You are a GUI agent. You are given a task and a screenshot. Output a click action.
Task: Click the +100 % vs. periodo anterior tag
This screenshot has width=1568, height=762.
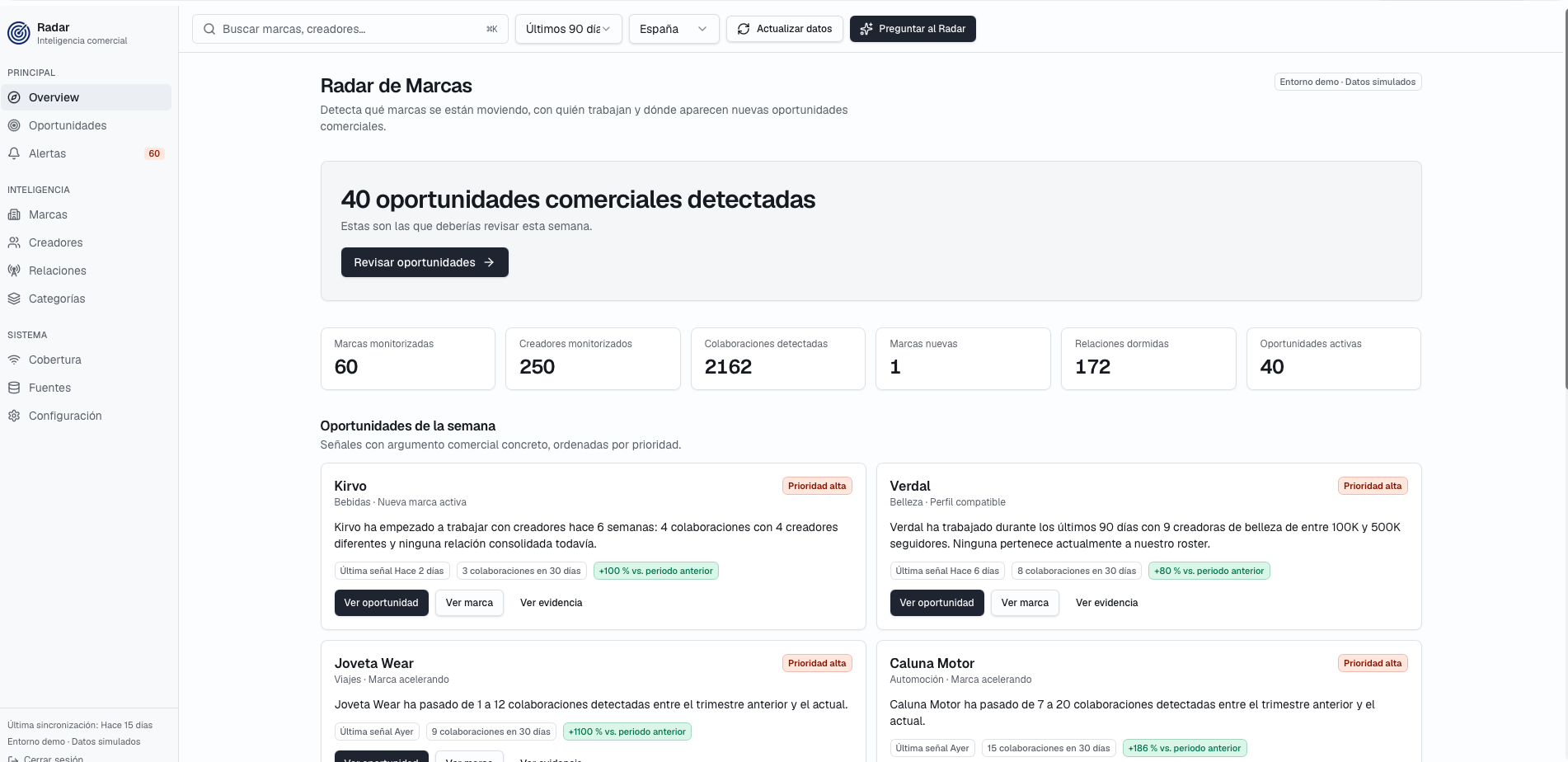656,571
